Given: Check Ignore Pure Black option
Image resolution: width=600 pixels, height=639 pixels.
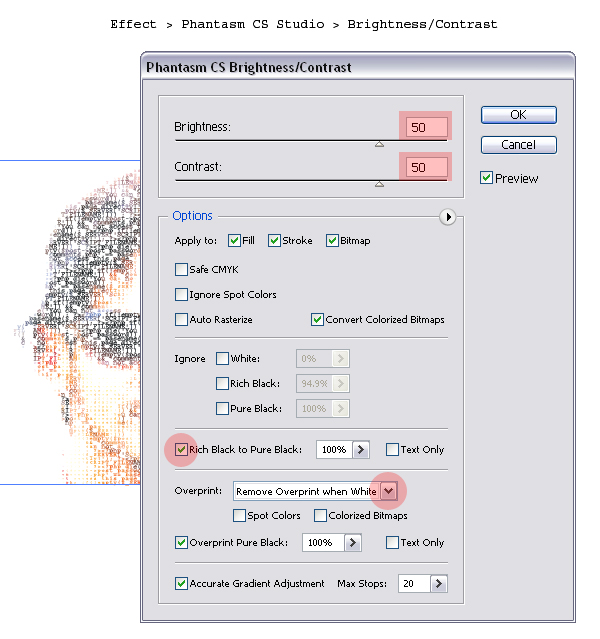Looking at the screenshot, I should (222, 408).
